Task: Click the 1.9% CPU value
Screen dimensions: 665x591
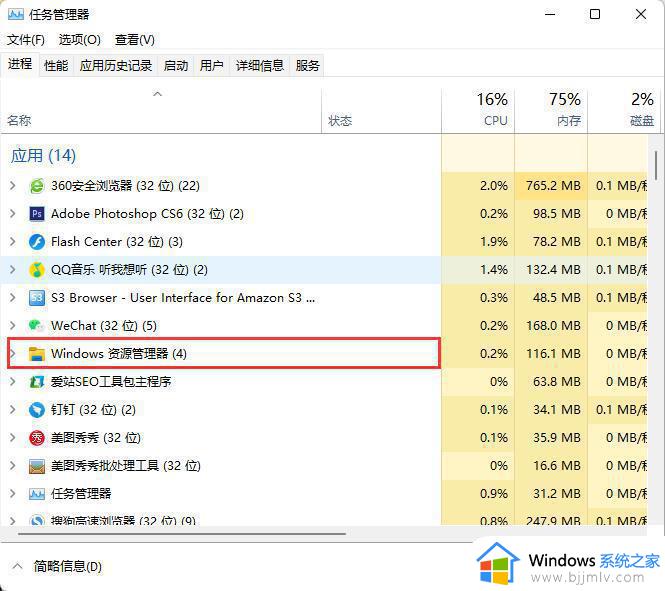Action: (494, 242)
